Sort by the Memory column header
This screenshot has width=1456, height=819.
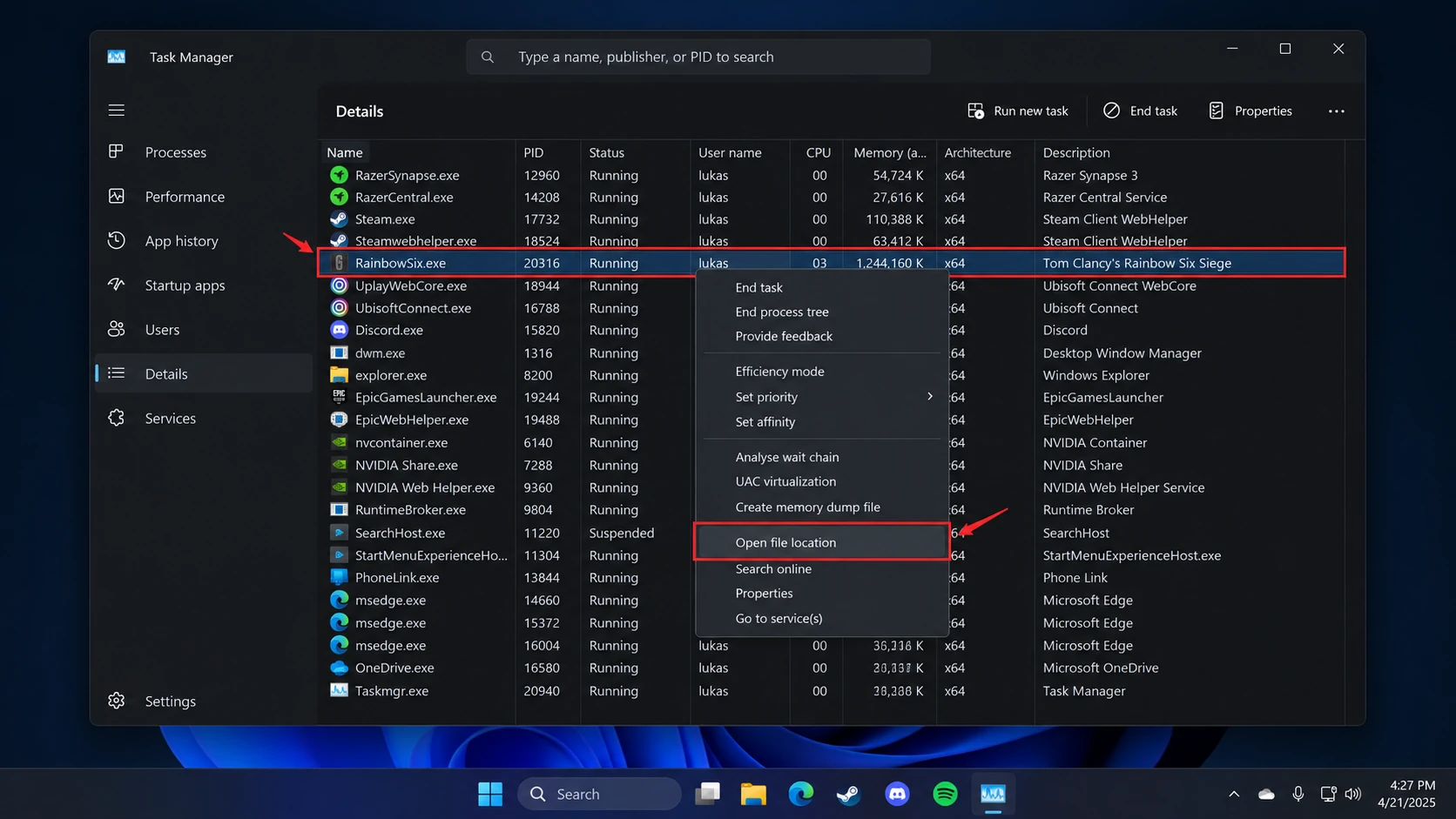[889, 152]
